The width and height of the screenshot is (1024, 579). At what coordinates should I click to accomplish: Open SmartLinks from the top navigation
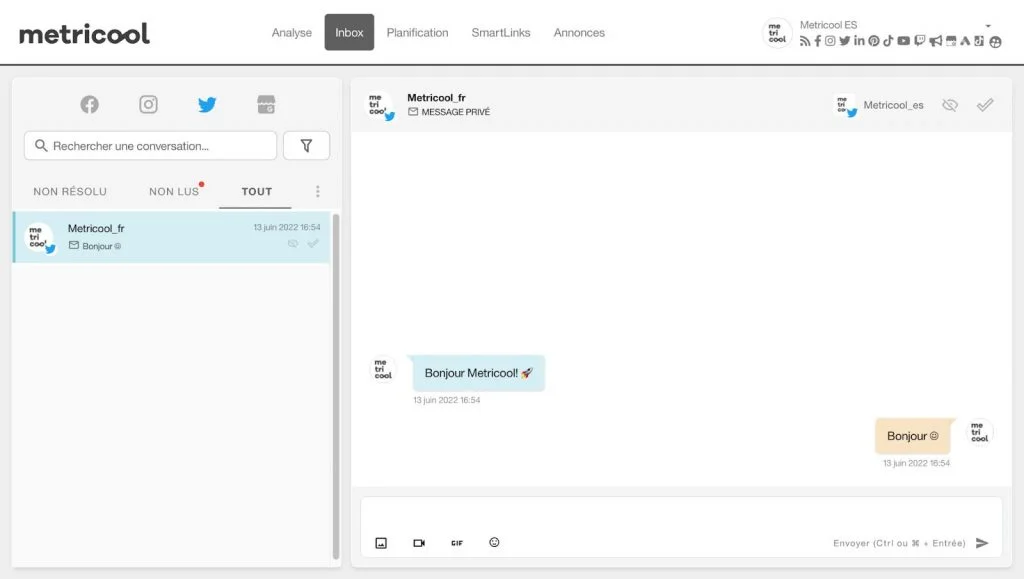click(x=501, y=33)
